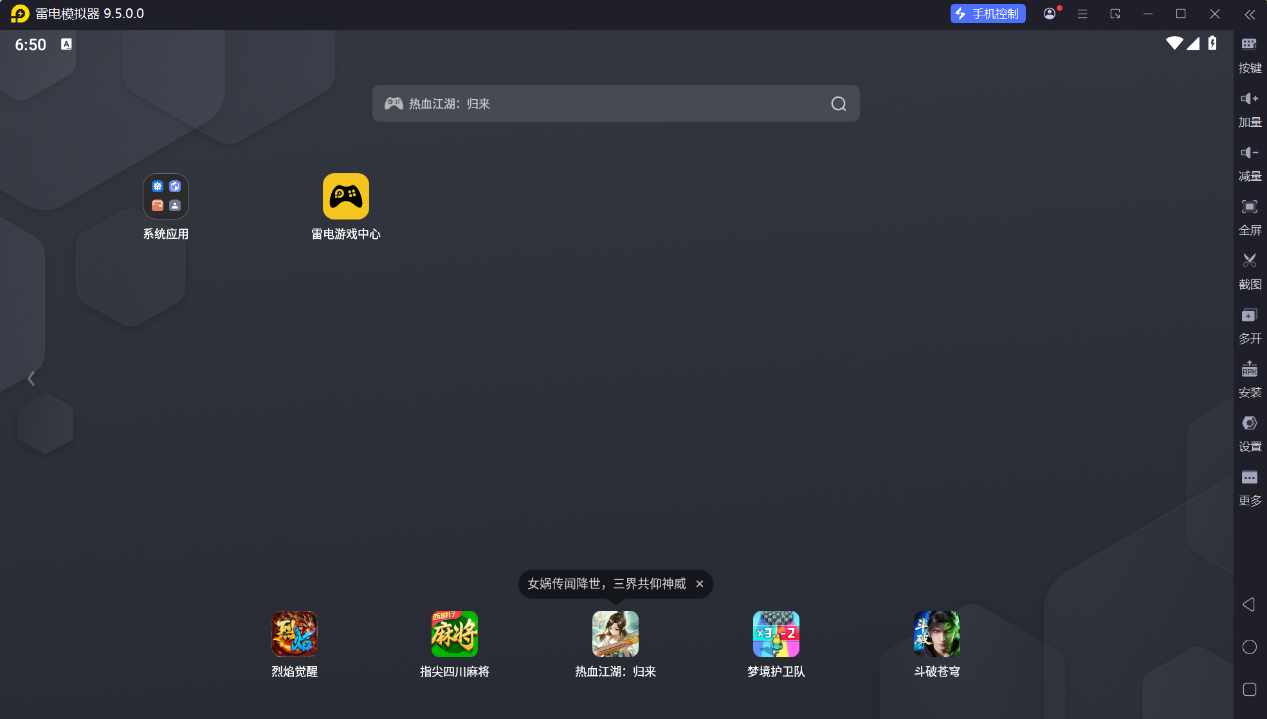Click the 6:50 clock
This screenshot has width=1267, height=719.
[30, 45]
